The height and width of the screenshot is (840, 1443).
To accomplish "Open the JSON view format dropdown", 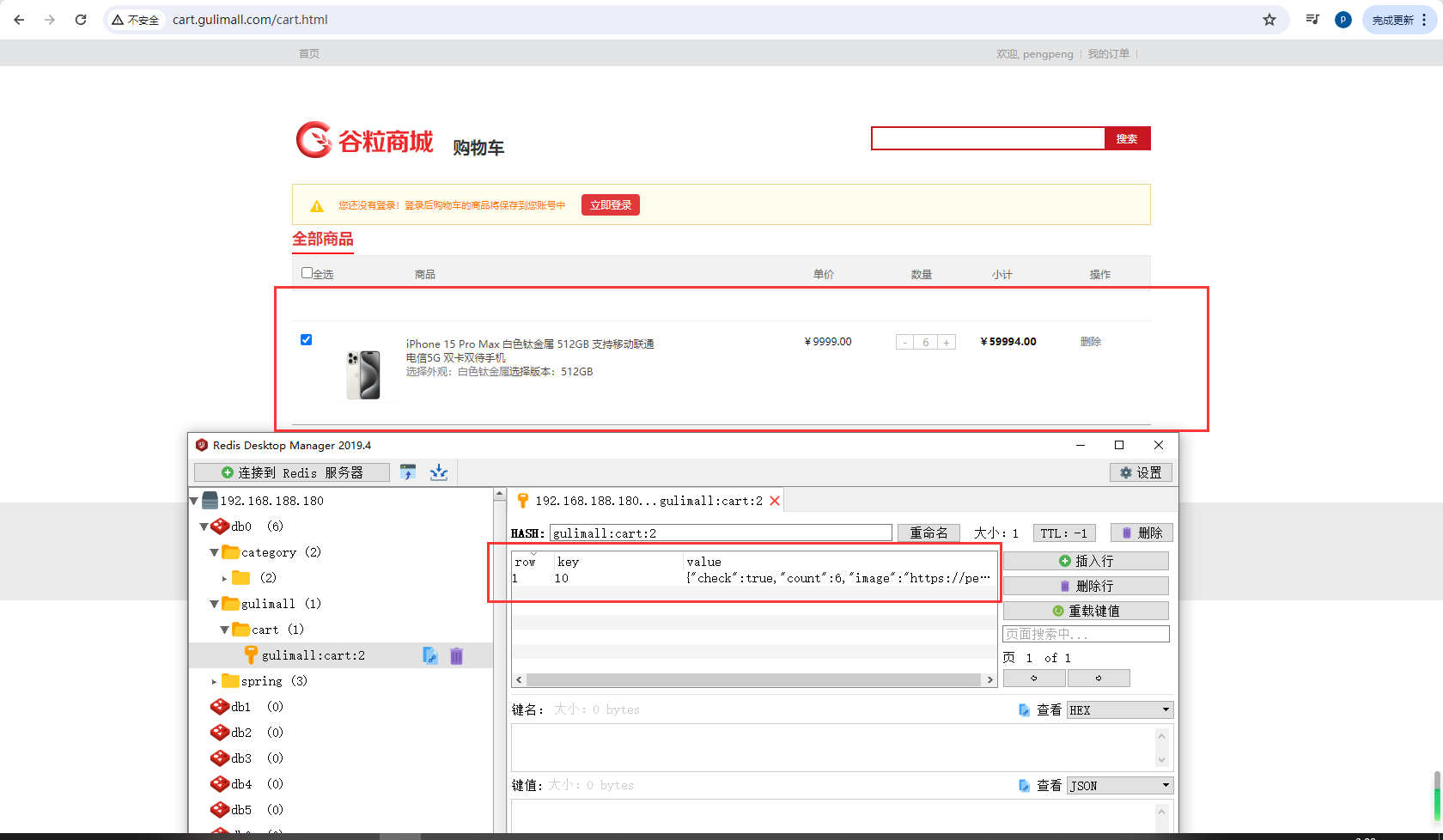I will 1120,786.
